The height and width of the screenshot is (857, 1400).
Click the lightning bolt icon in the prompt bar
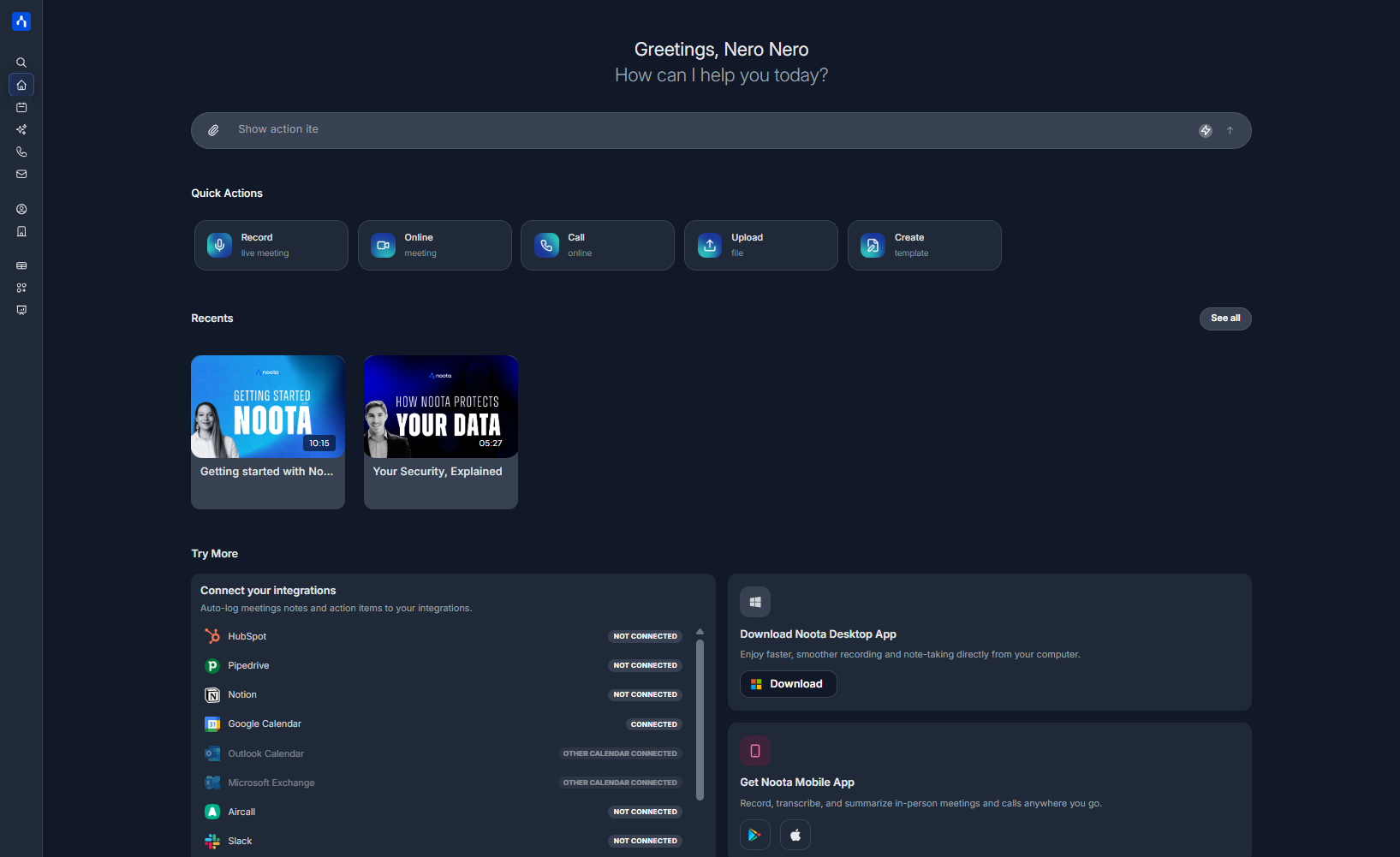tap(1205, 130)
